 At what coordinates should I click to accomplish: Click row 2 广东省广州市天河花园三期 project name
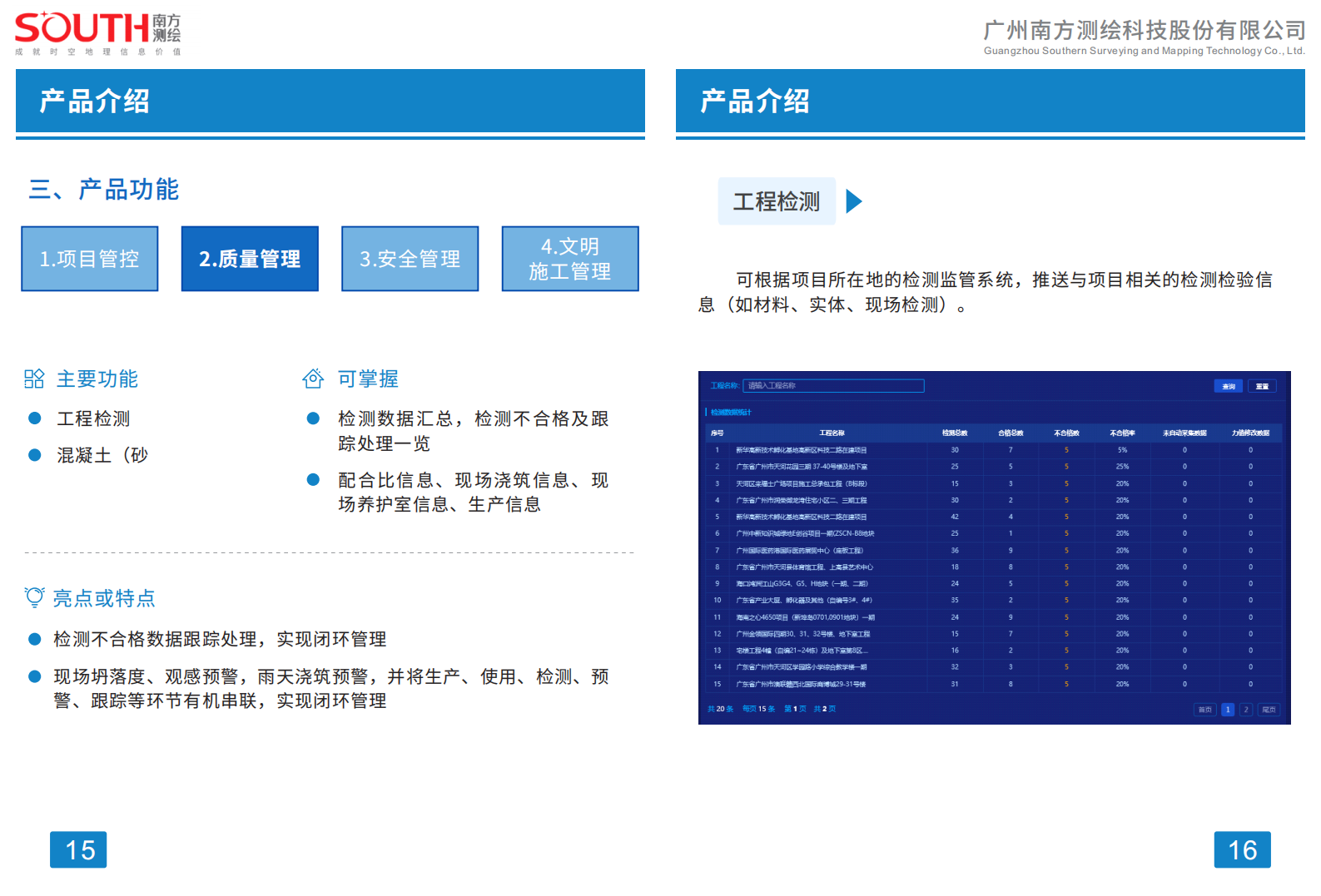802,467
